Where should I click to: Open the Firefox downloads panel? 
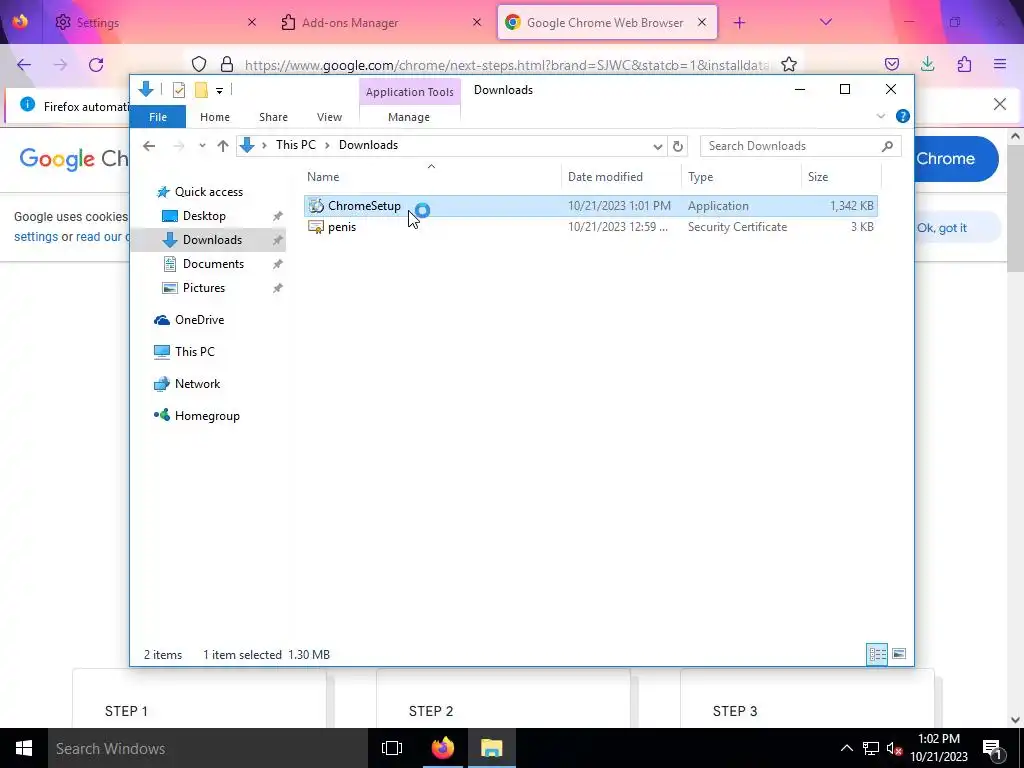point(927,64)
